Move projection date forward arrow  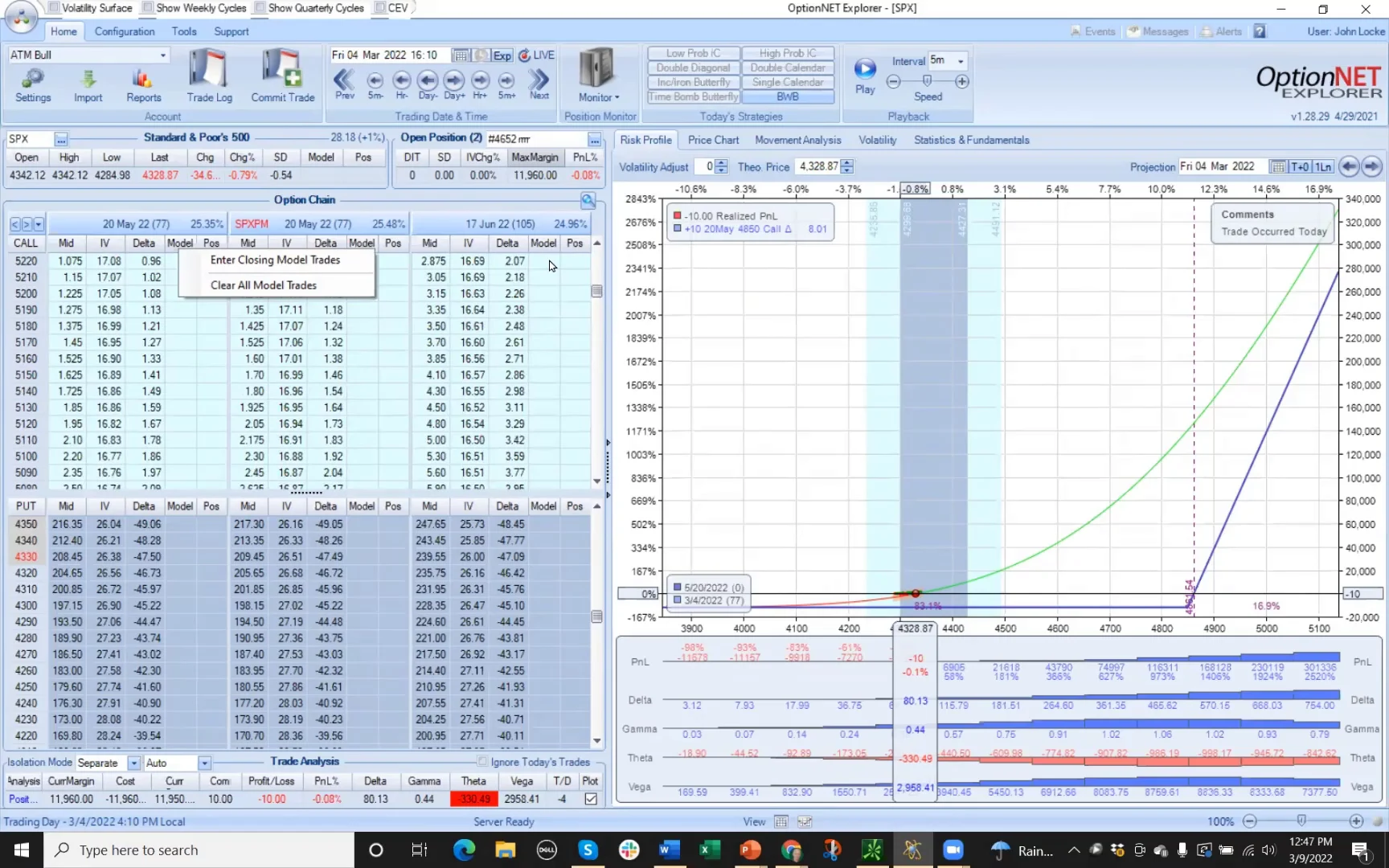1372,166
